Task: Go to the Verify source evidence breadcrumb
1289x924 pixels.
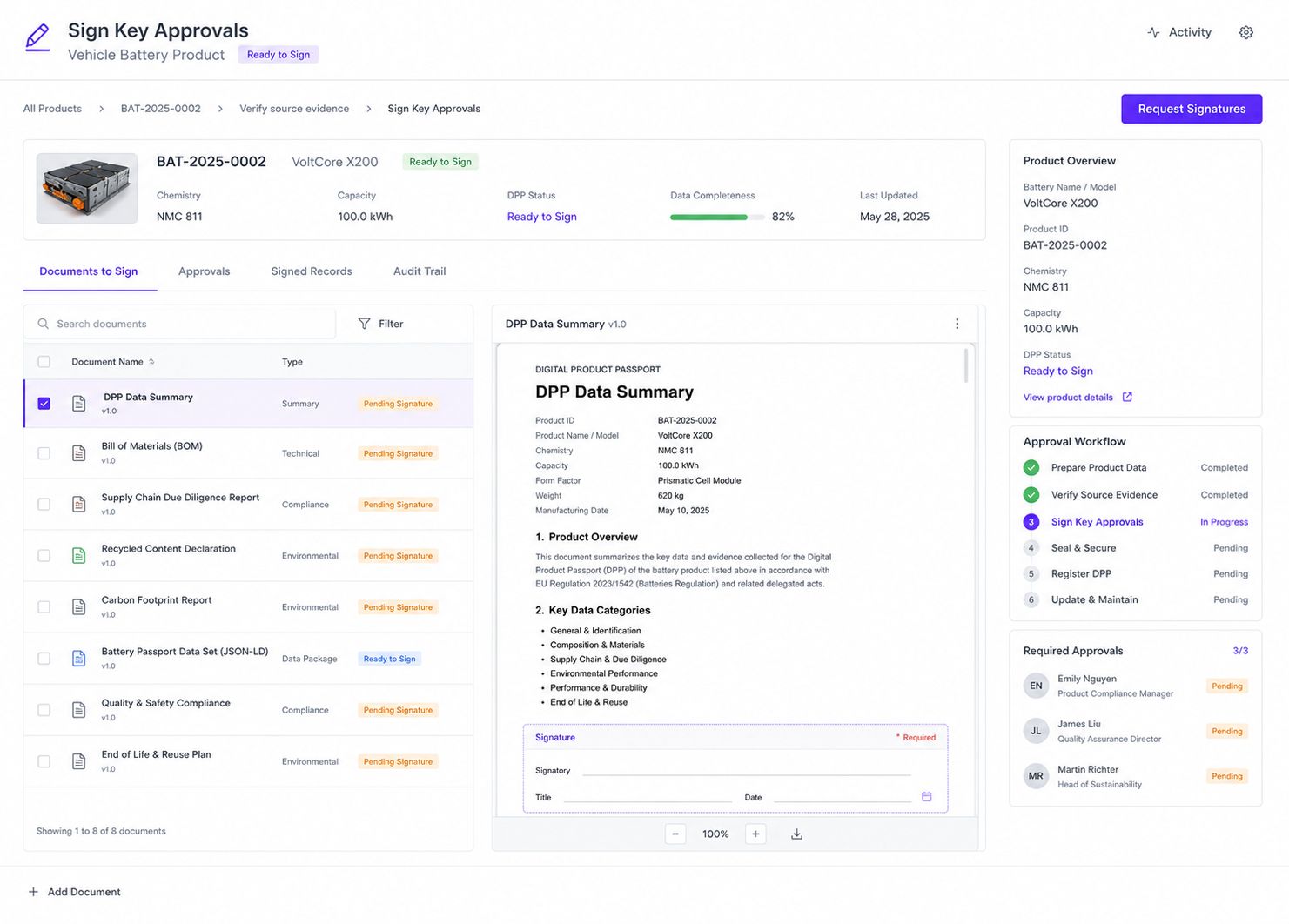Action: click(x=294, y=109)
